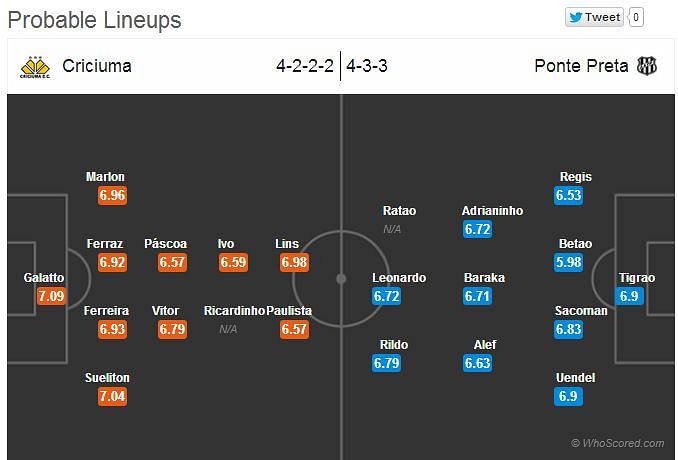The height and width of the screenshot is (460, 678).
Task: Open player Uendel's name link
Action: (576, 378)
